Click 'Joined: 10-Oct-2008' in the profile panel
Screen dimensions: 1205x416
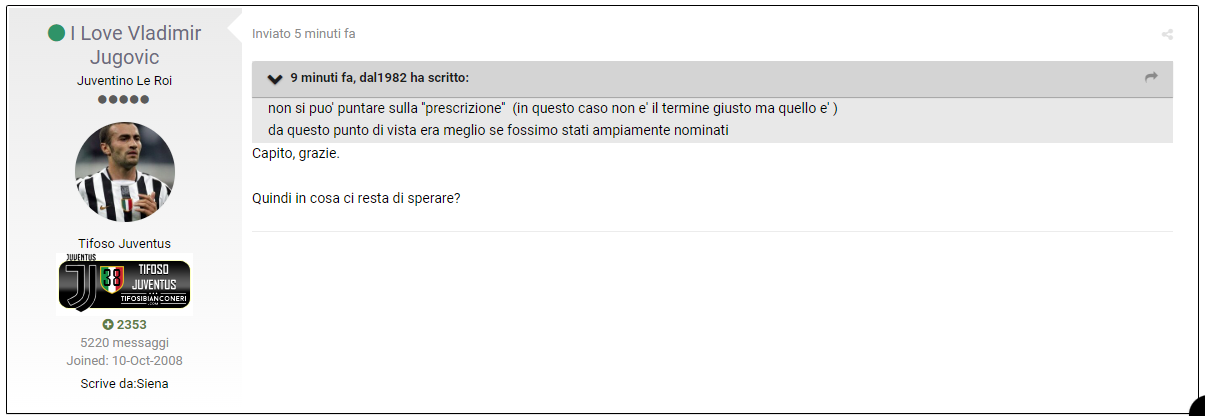point(125,361)
